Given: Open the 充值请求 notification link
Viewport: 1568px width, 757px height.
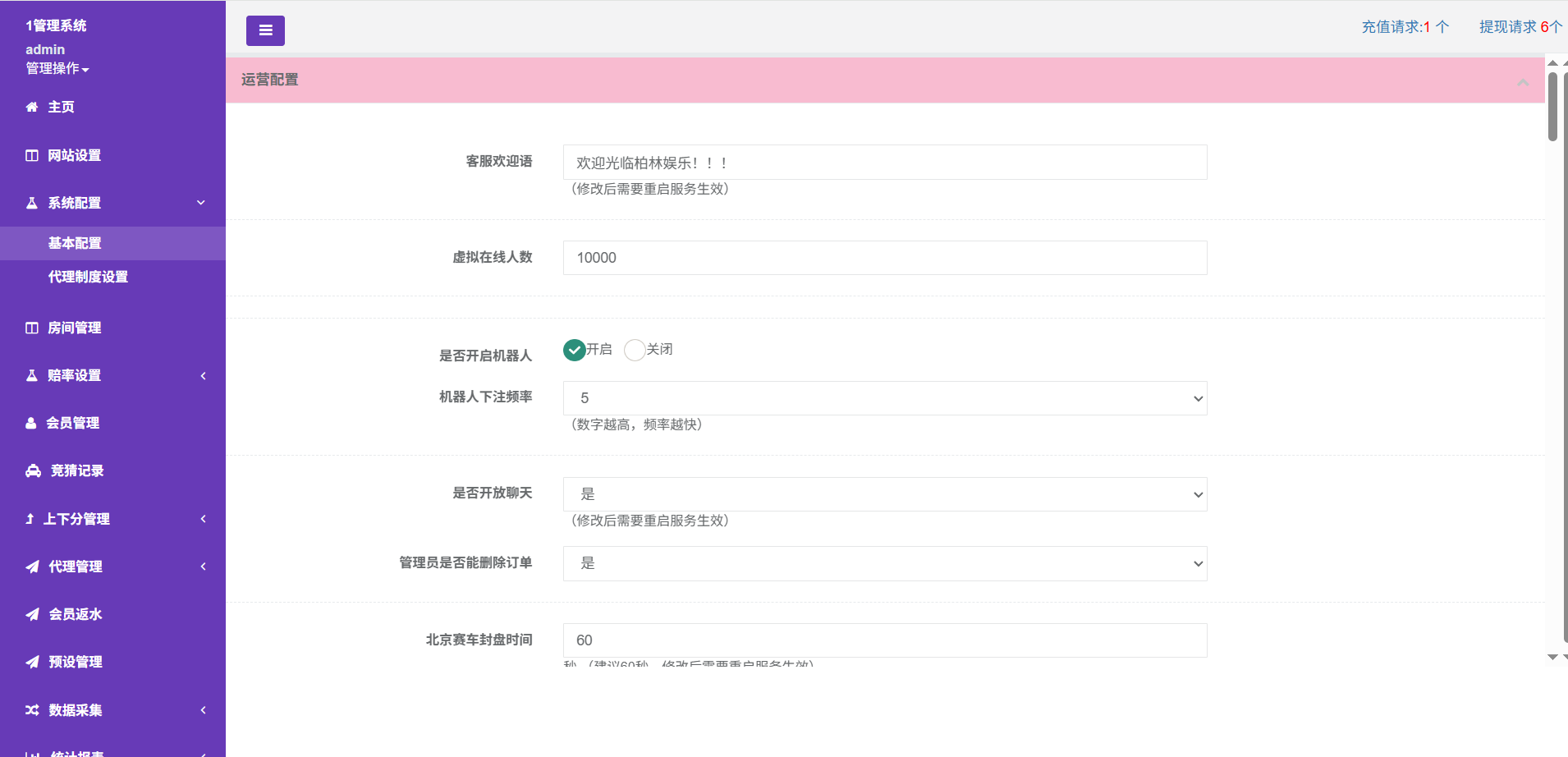Looking at the screenshot, I should (x=1405, y=27).
